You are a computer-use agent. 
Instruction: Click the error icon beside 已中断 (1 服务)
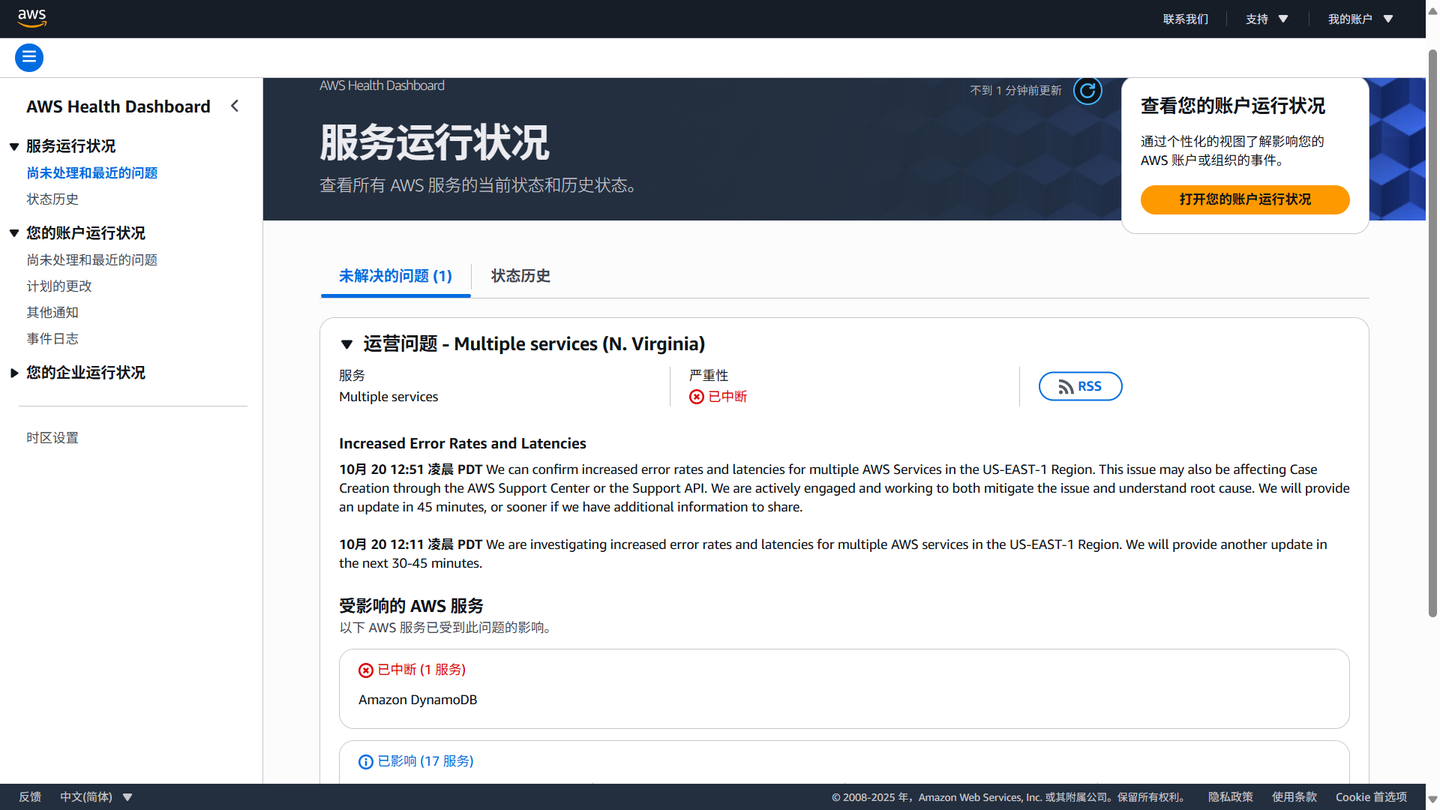tap(367, 669)
